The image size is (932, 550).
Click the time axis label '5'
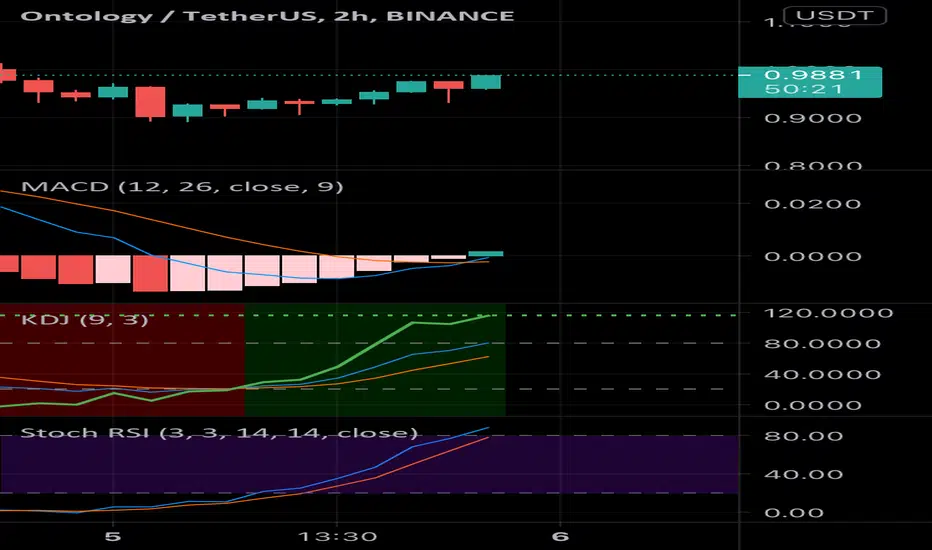pyautogui.click(x=112, y=537)
